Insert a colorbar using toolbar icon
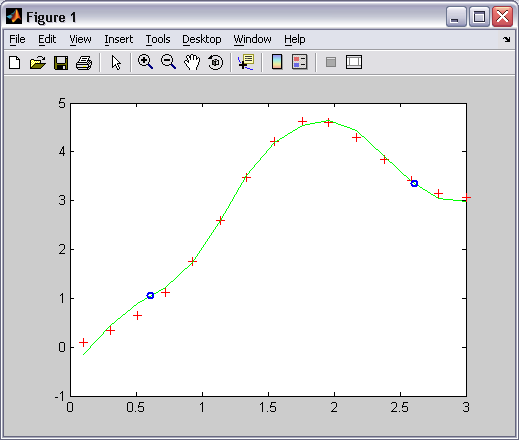The image size is (519, 440). coord(277,62)
